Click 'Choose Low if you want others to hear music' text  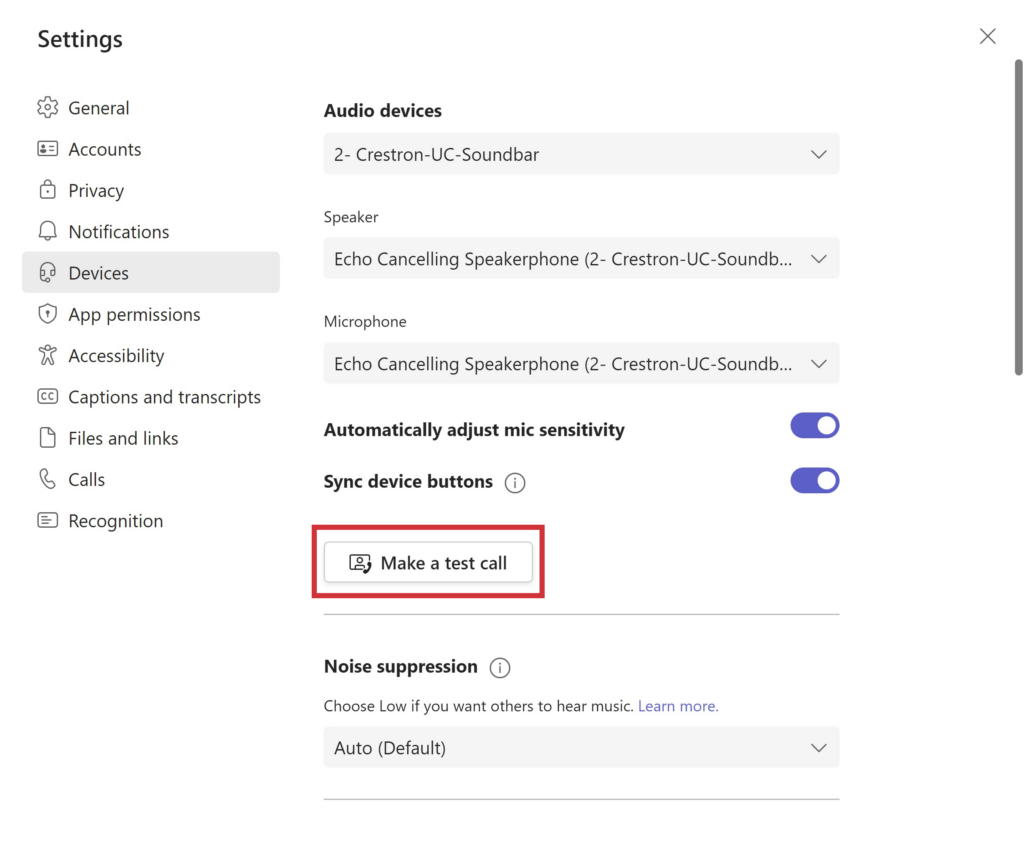(x=479, y=706)
